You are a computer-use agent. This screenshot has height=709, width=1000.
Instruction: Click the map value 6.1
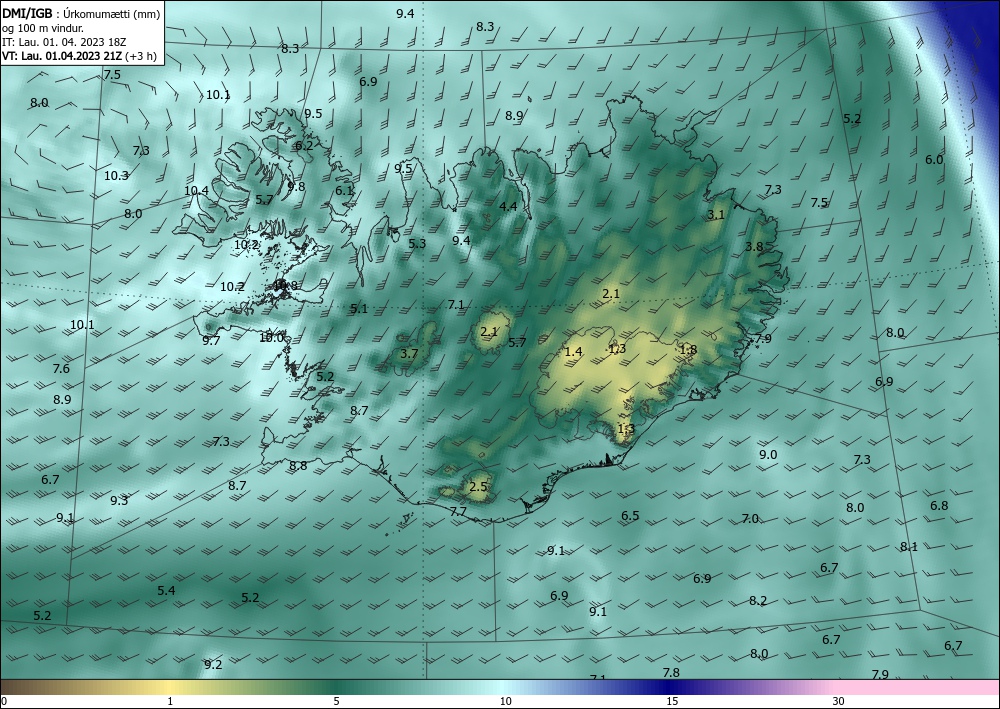(344, 191)
